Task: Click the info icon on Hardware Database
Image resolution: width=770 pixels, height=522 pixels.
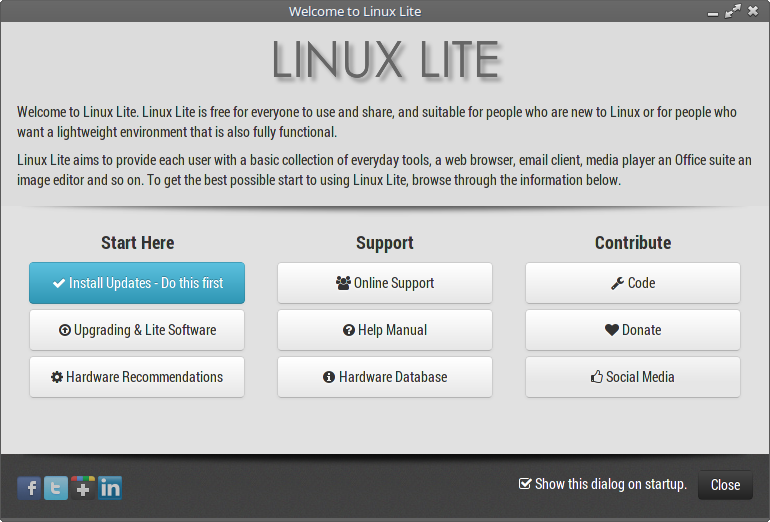Action: click(x=329, y=377)
